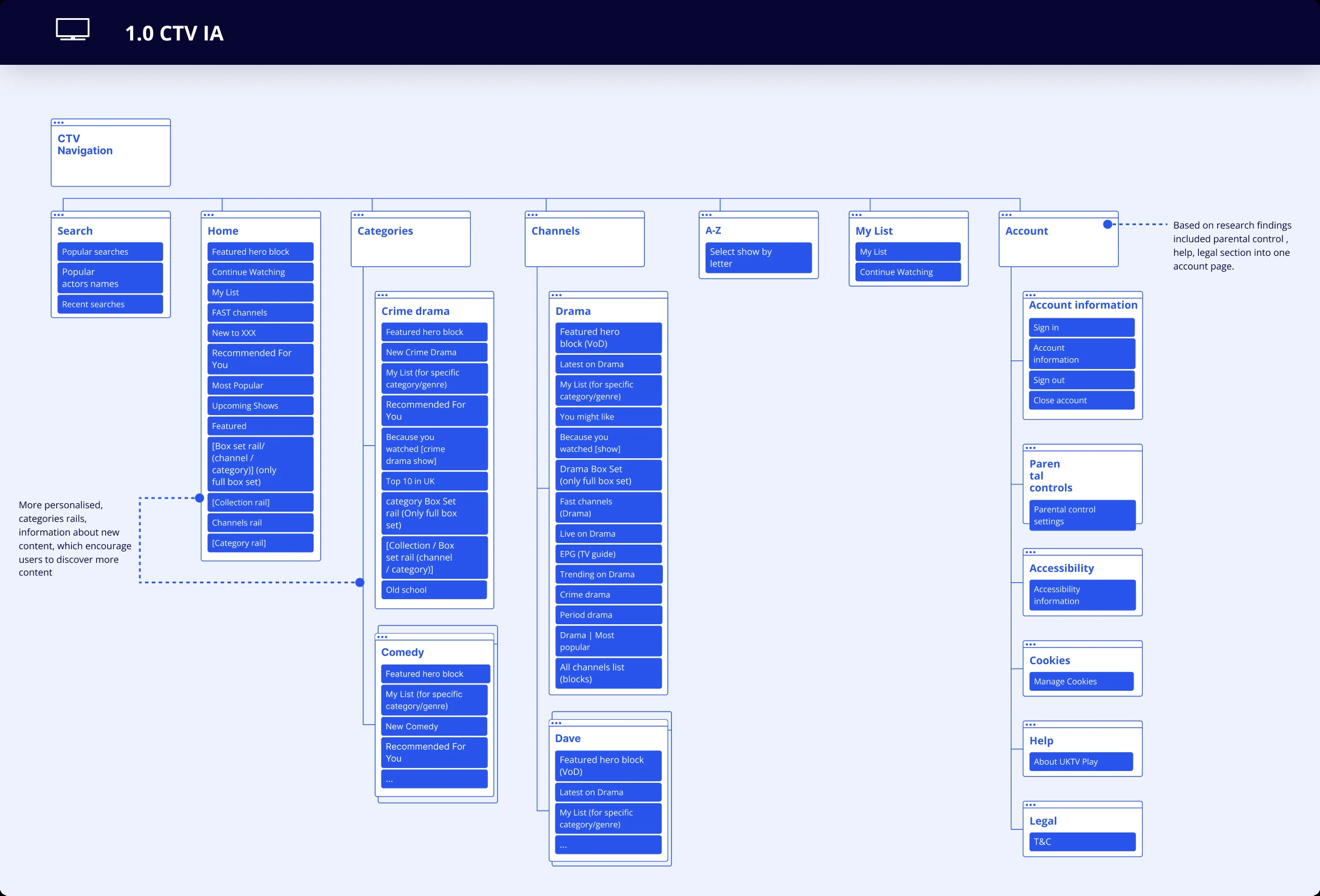The width and height of the screenshot is (1320, 896).
Task: Click FAST channels under Home
Action: [x=260, y=313]
